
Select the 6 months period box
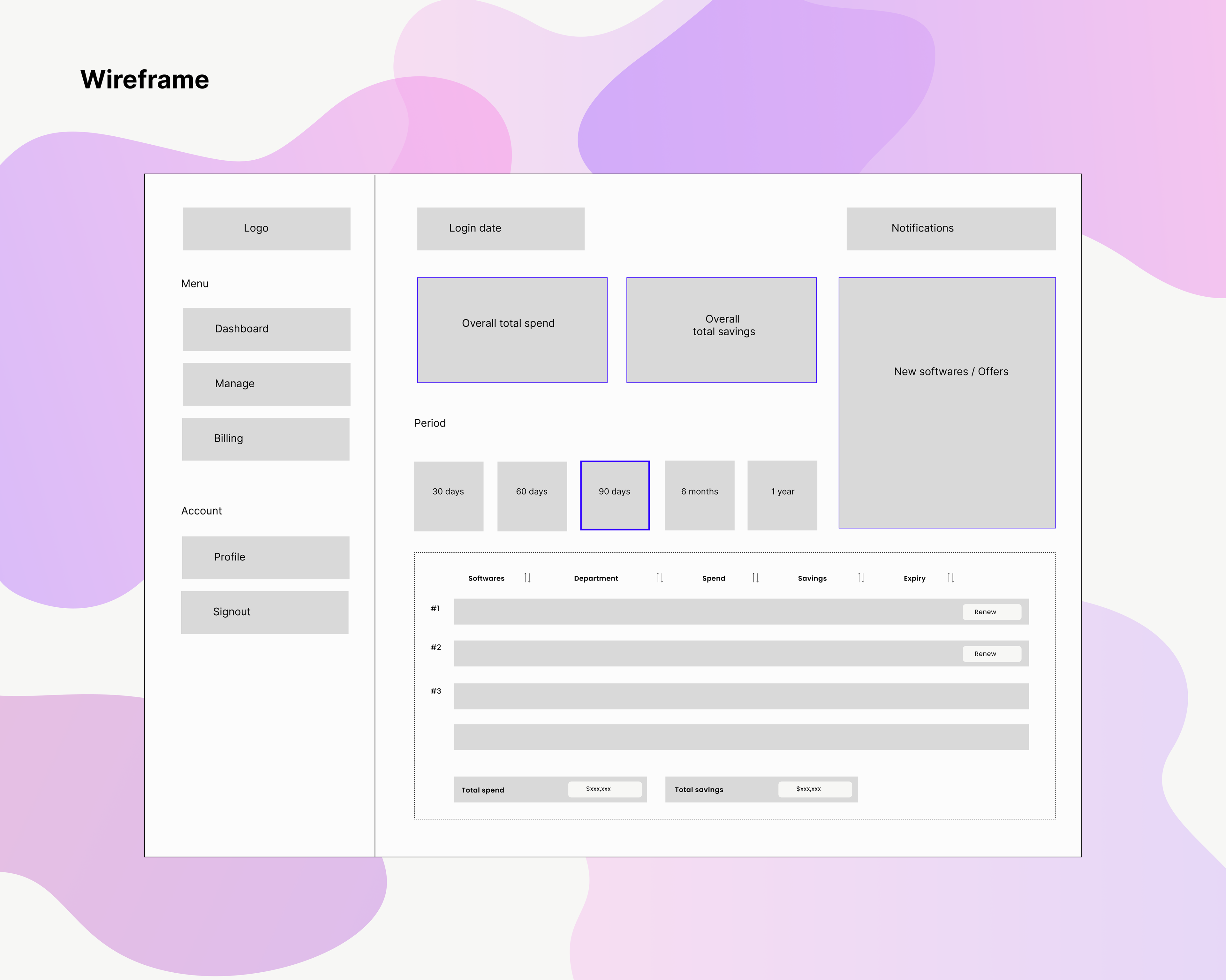pos(700,495)
